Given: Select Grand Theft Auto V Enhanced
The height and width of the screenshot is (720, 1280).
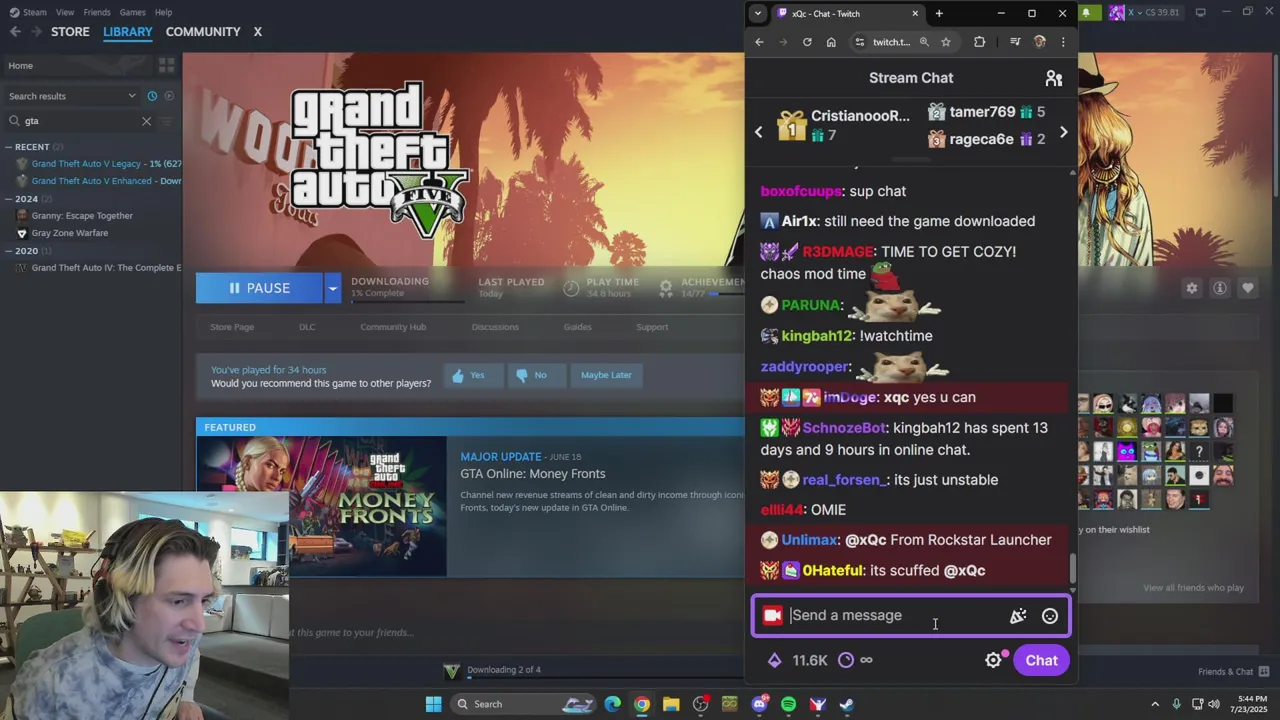Looking at the screenshot, I should pyautogui.click(x=98, y=181).
